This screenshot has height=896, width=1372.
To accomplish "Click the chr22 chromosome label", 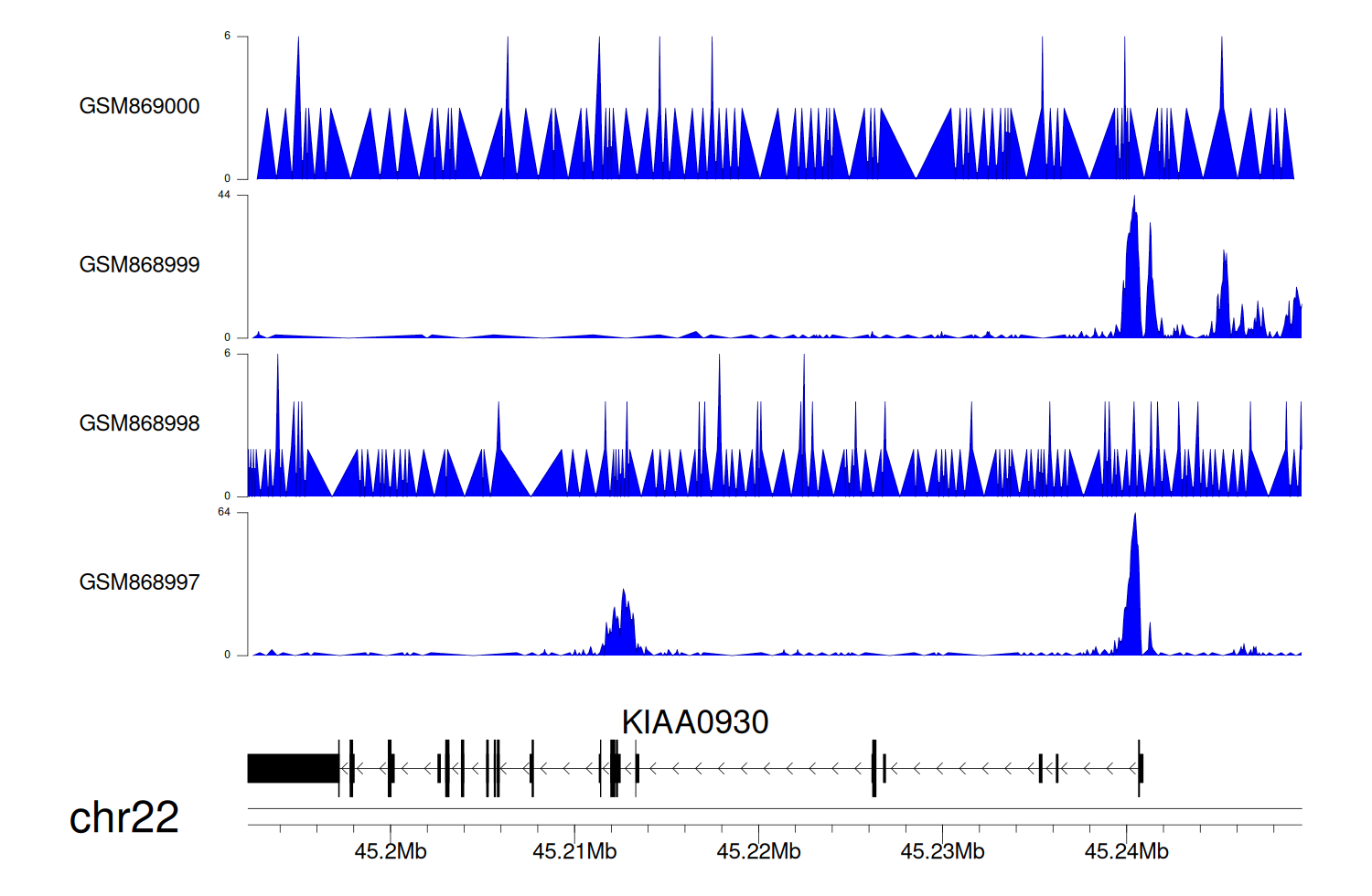I will [123, 817].
